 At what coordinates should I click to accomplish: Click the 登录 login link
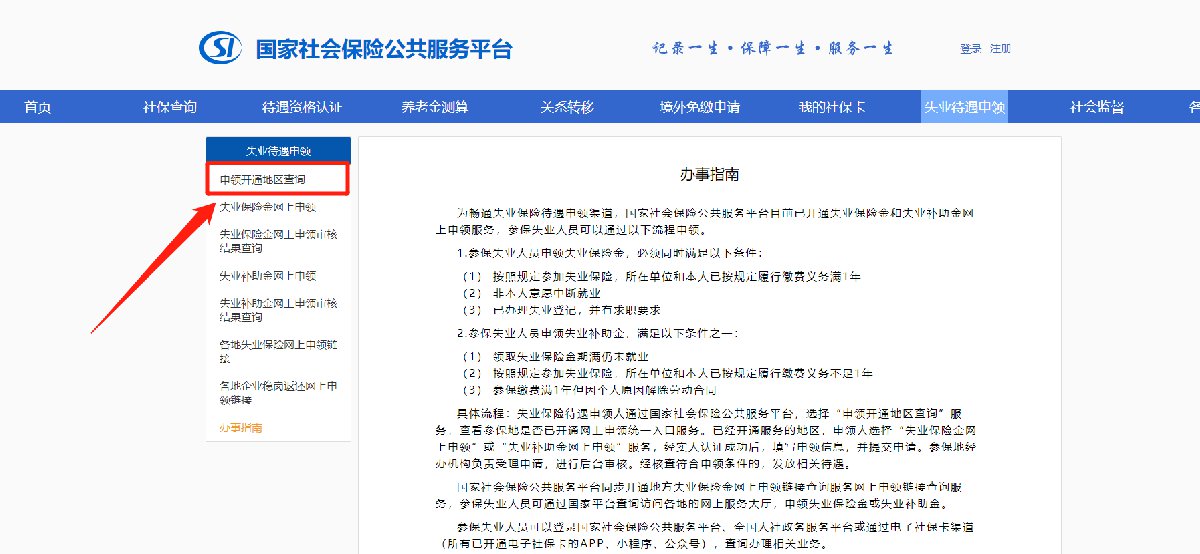[x=970, y=49]
